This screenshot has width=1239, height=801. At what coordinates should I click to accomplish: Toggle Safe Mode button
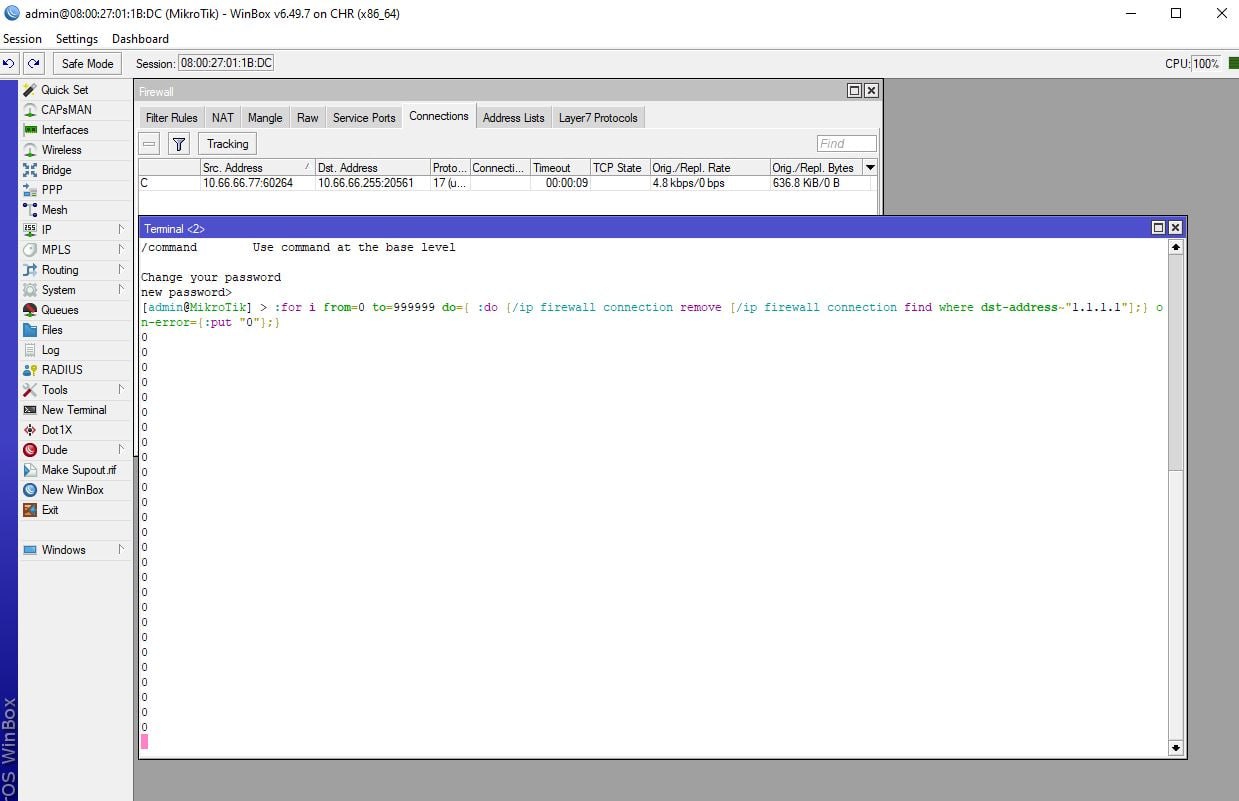click(88, 63)
